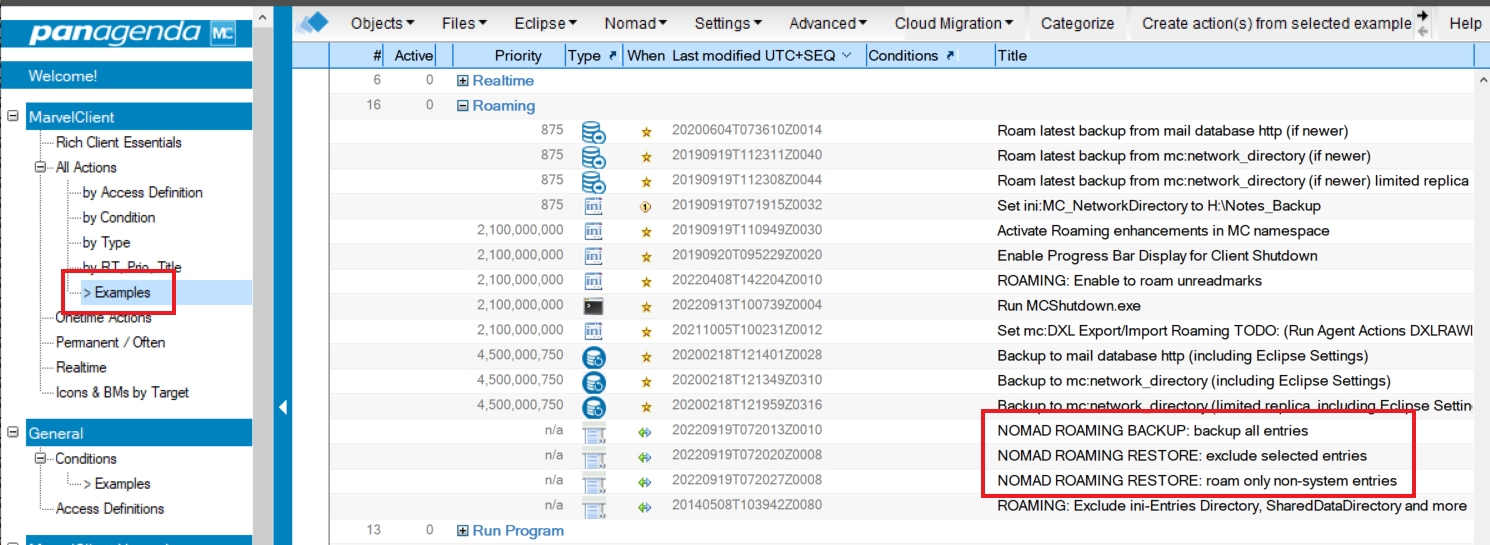
Task: Sort by the Priority column header
Action: point(518,56)
